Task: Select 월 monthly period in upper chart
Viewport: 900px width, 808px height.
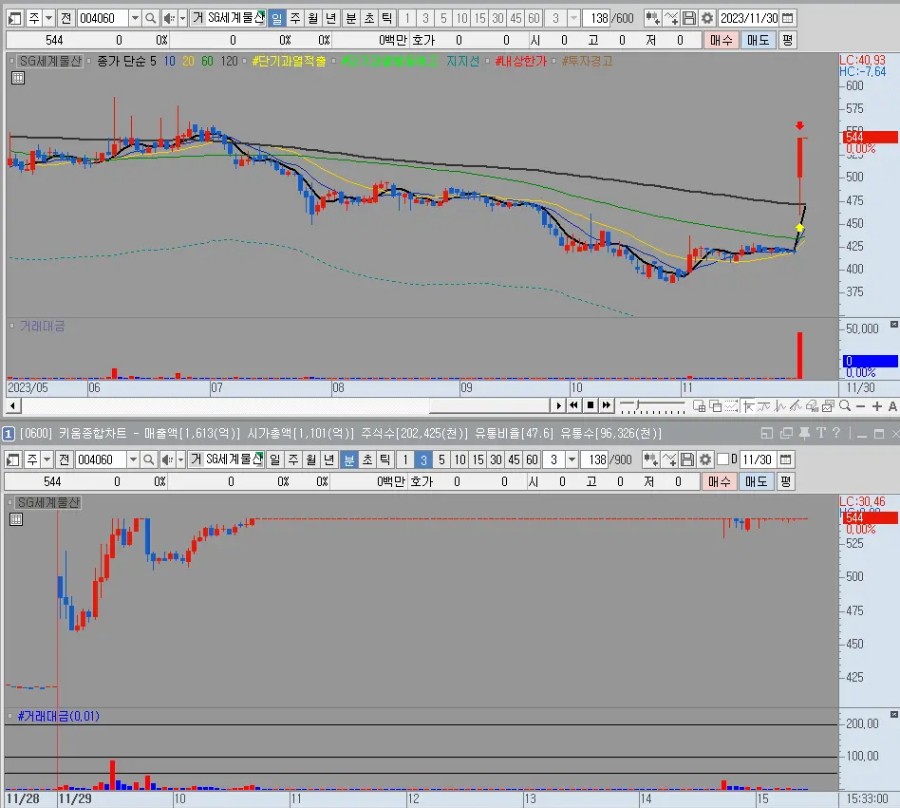Action: pyautogui.click(x=313, y=18)
